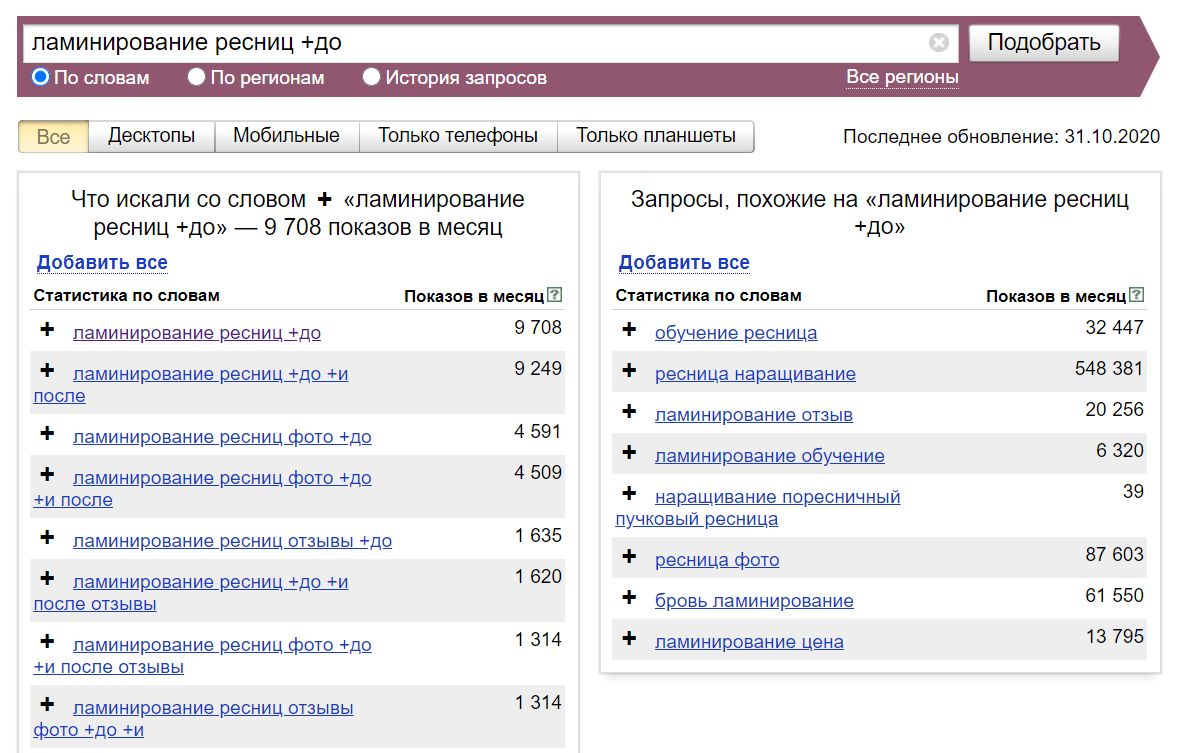Click plus icon next to 'обучение ресница'
This screenshot has height=753, width=1188.
[x=629, y=330]
